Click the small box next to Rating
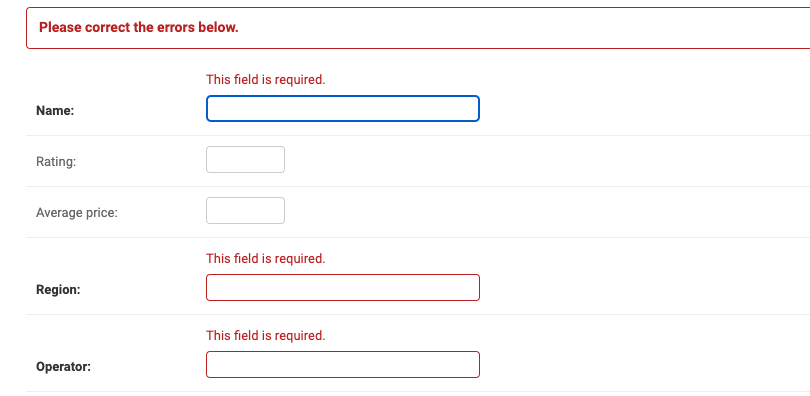This screenshot has width=810, height=396. pos(245,160)
